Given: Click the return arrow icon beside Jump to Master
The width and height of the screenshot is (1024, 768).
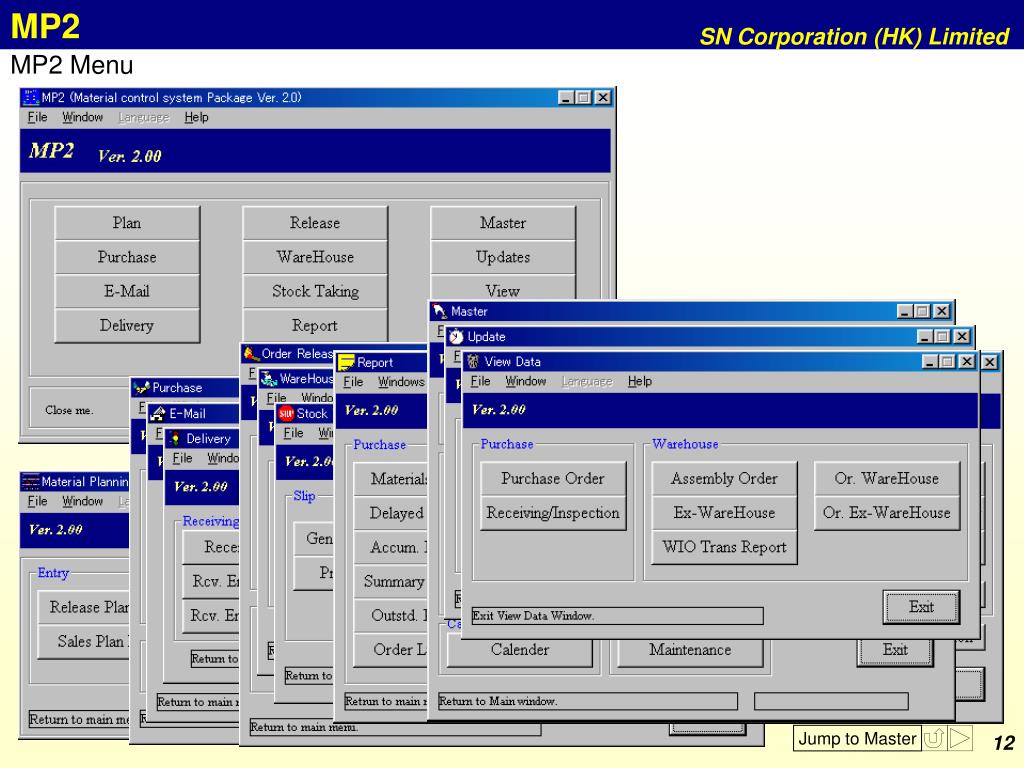Looking at the screenshot, I should [934, 738].
